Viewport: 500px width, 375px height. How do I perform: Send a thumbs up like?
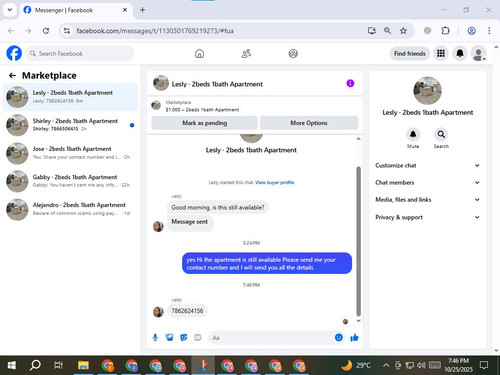[354, 337]
